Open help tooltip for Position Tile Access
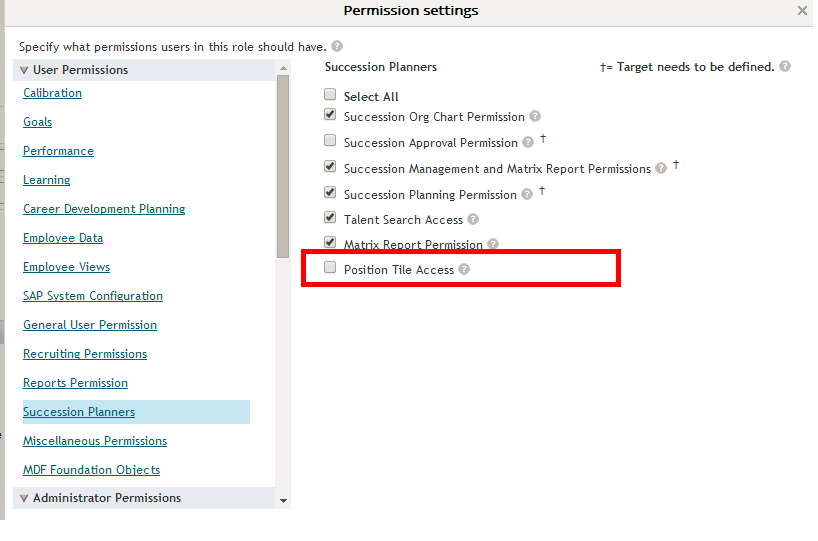The image size is (818, 541). coord(464,269)
